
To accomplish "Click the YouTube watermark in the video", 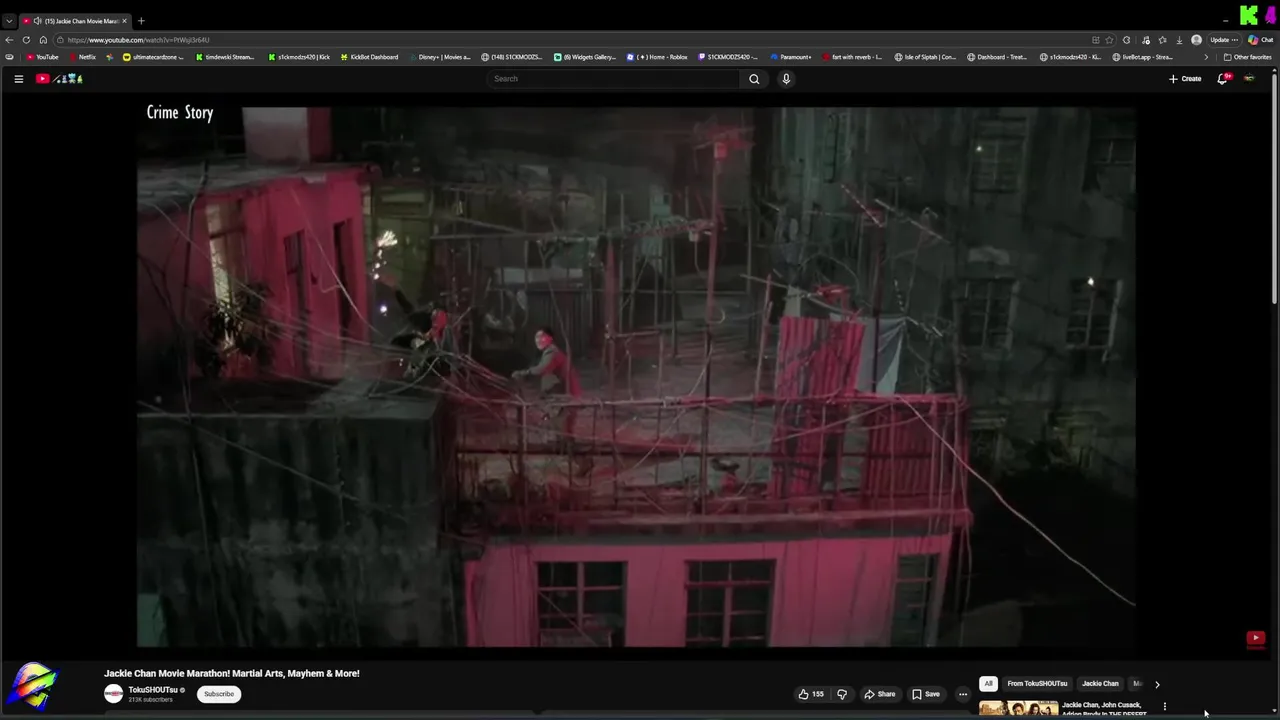I will 1256,638.
